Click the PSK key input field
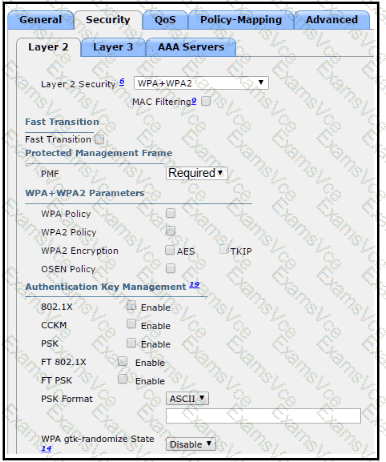This screenshot has height=462, width=386. click(x=263, y=416)
